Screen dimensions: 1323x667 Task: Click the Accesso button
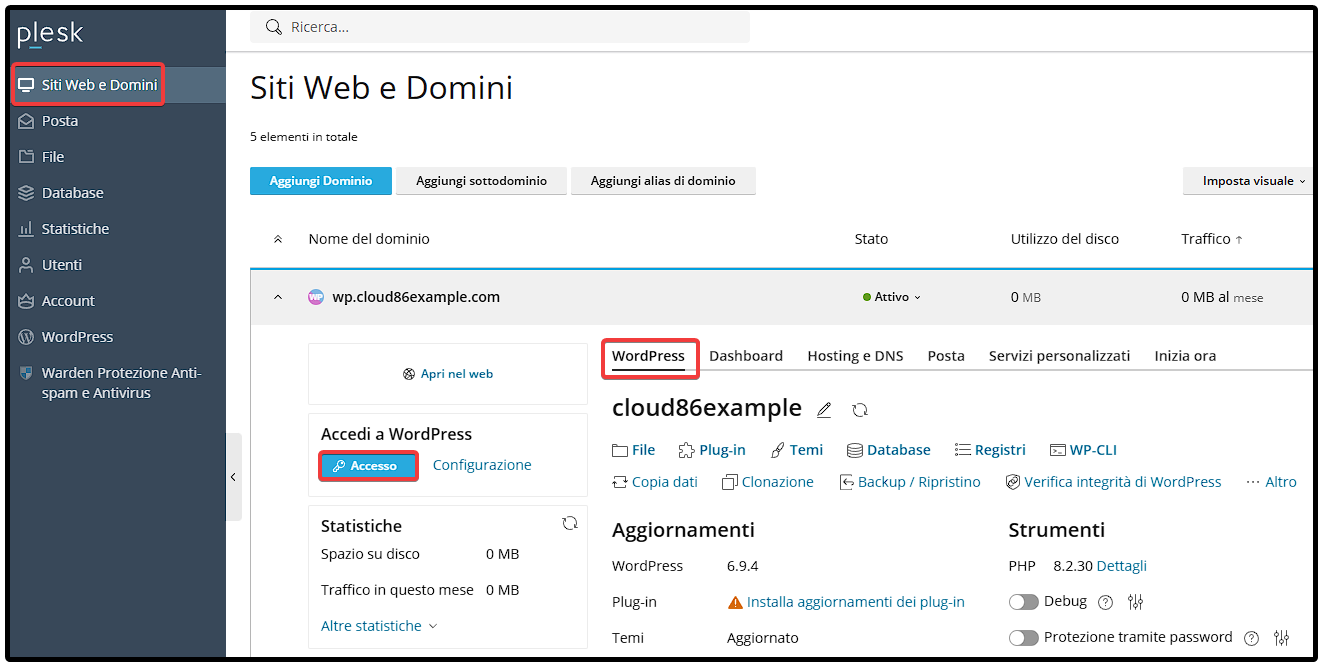(x=368, y=466)
